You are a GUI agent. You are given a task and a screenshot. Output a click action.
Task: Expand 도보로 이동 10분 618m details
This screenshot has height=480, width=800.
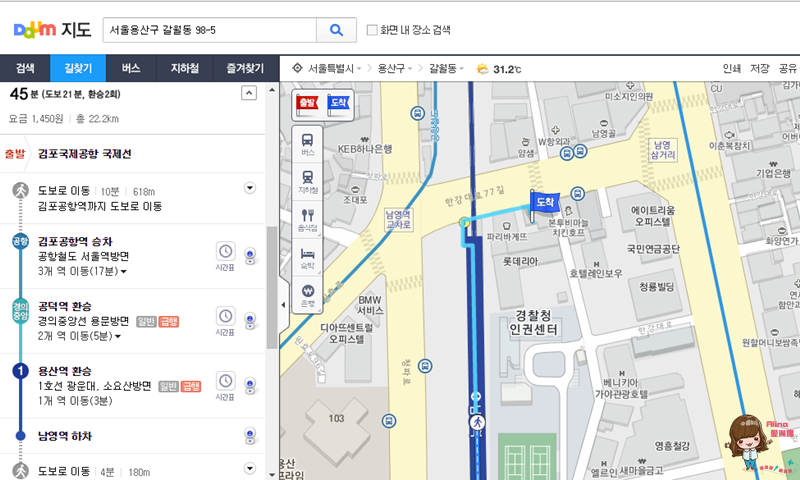click(249, 188)
